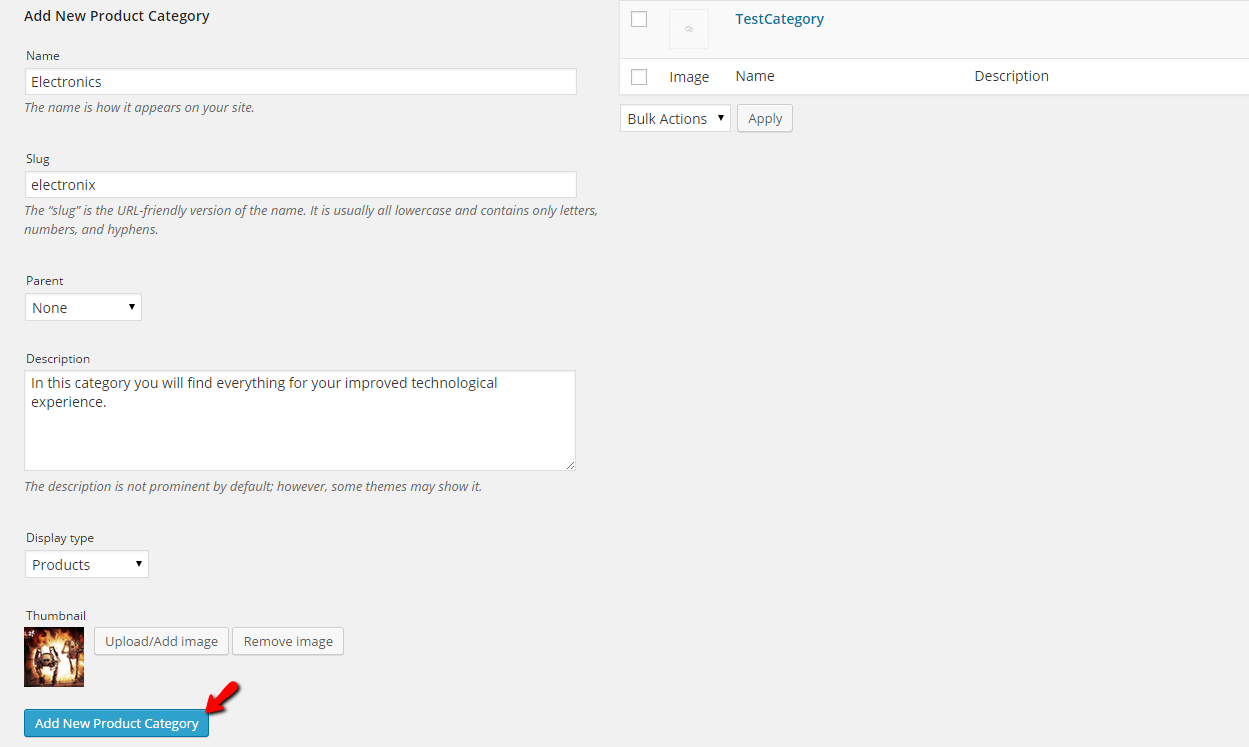Click the Apply button next to Bulk Actions

coord(764,118)
